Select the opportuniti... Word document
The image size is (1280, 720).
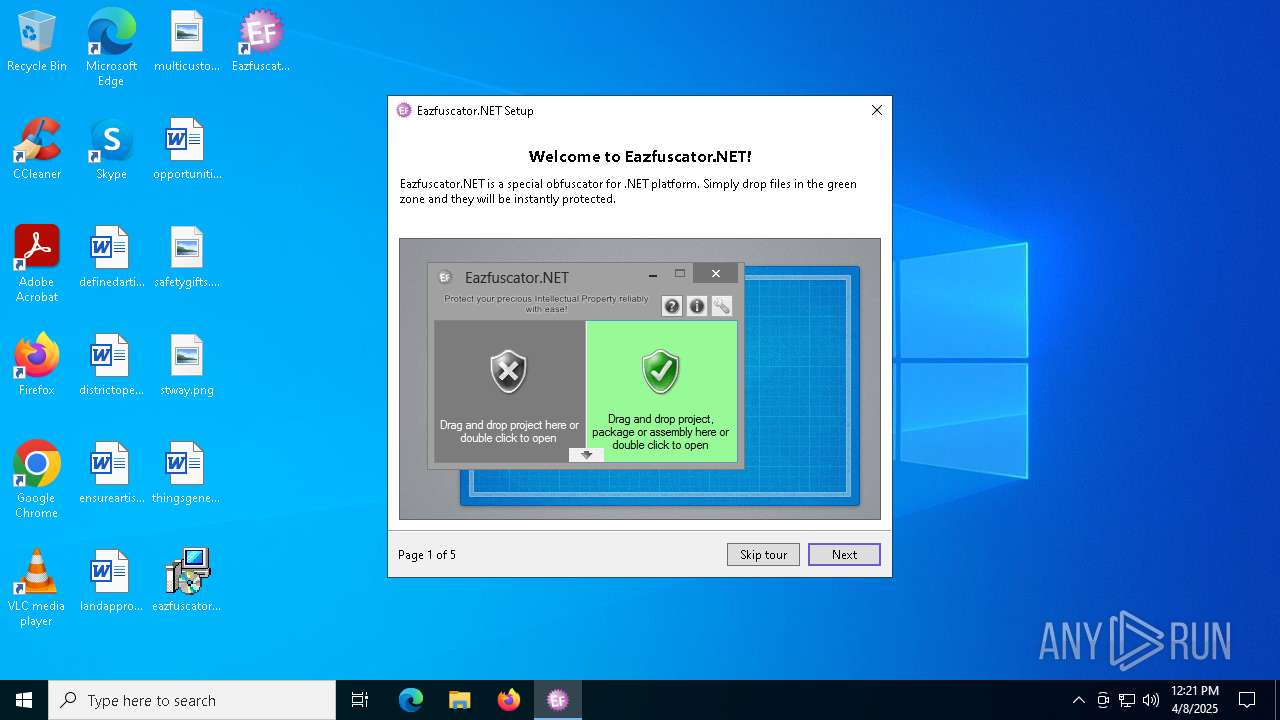186,150
